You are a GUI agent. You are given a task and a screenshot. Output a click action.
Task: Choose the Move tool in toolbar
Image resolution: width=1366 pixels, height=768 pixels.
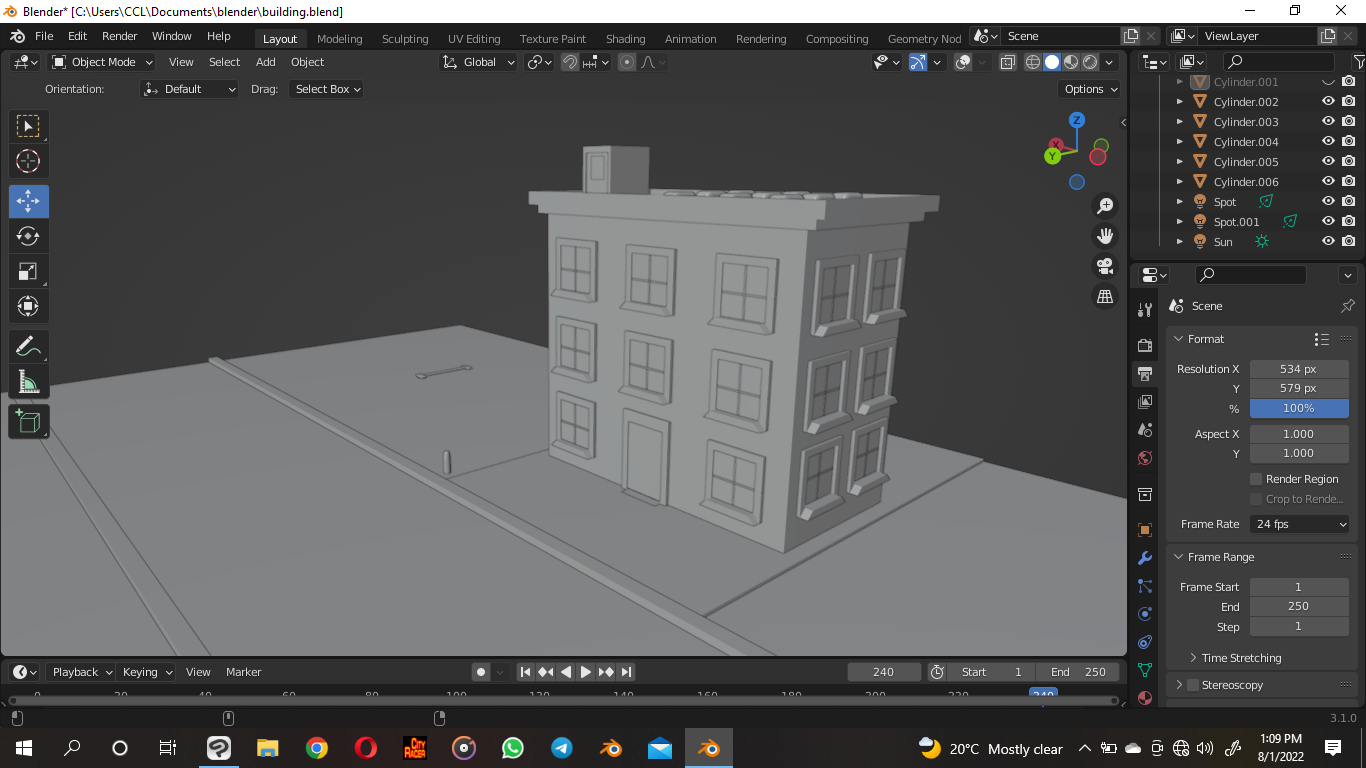[28, 201]
